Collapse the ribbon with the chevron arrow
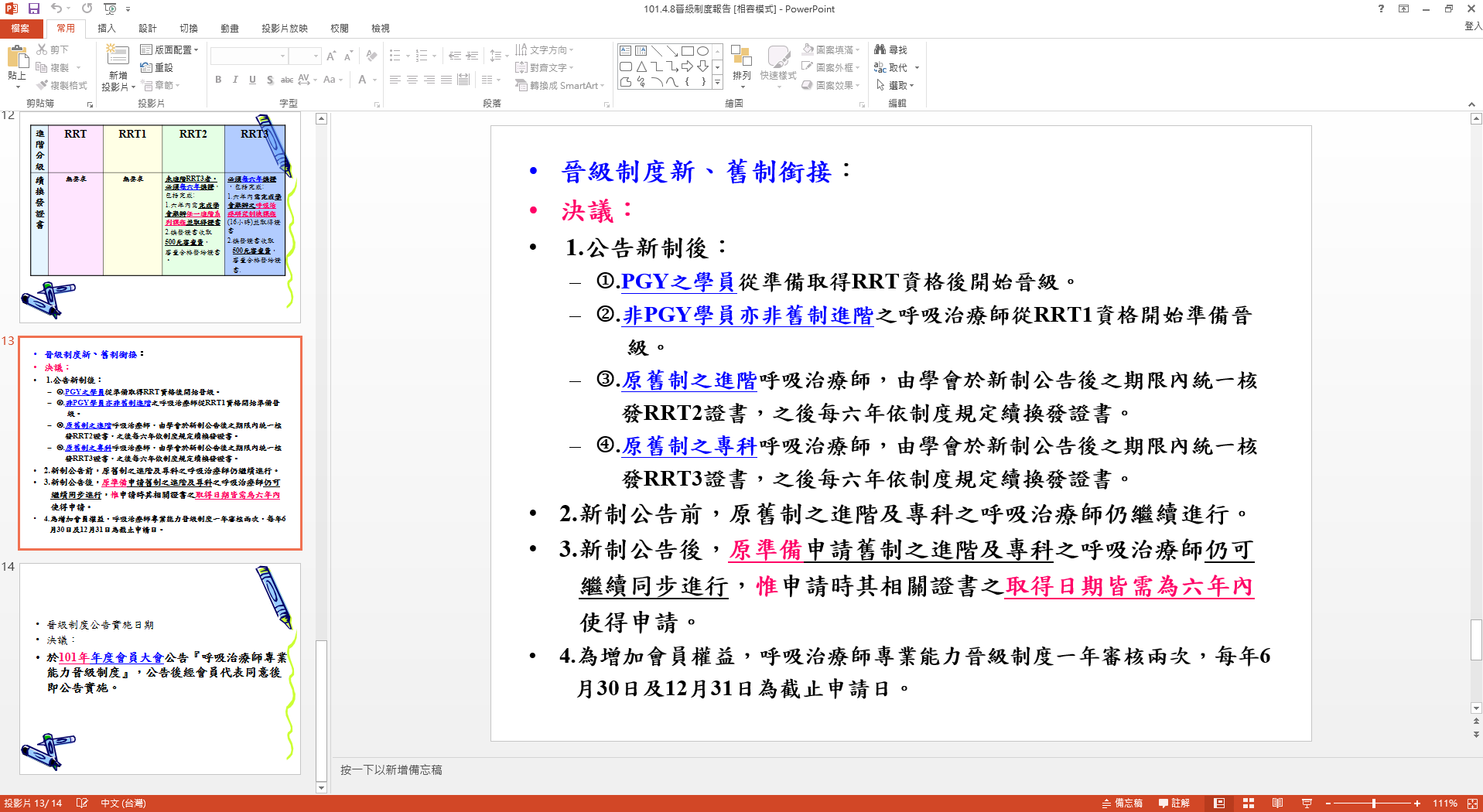 [1471, 104]
